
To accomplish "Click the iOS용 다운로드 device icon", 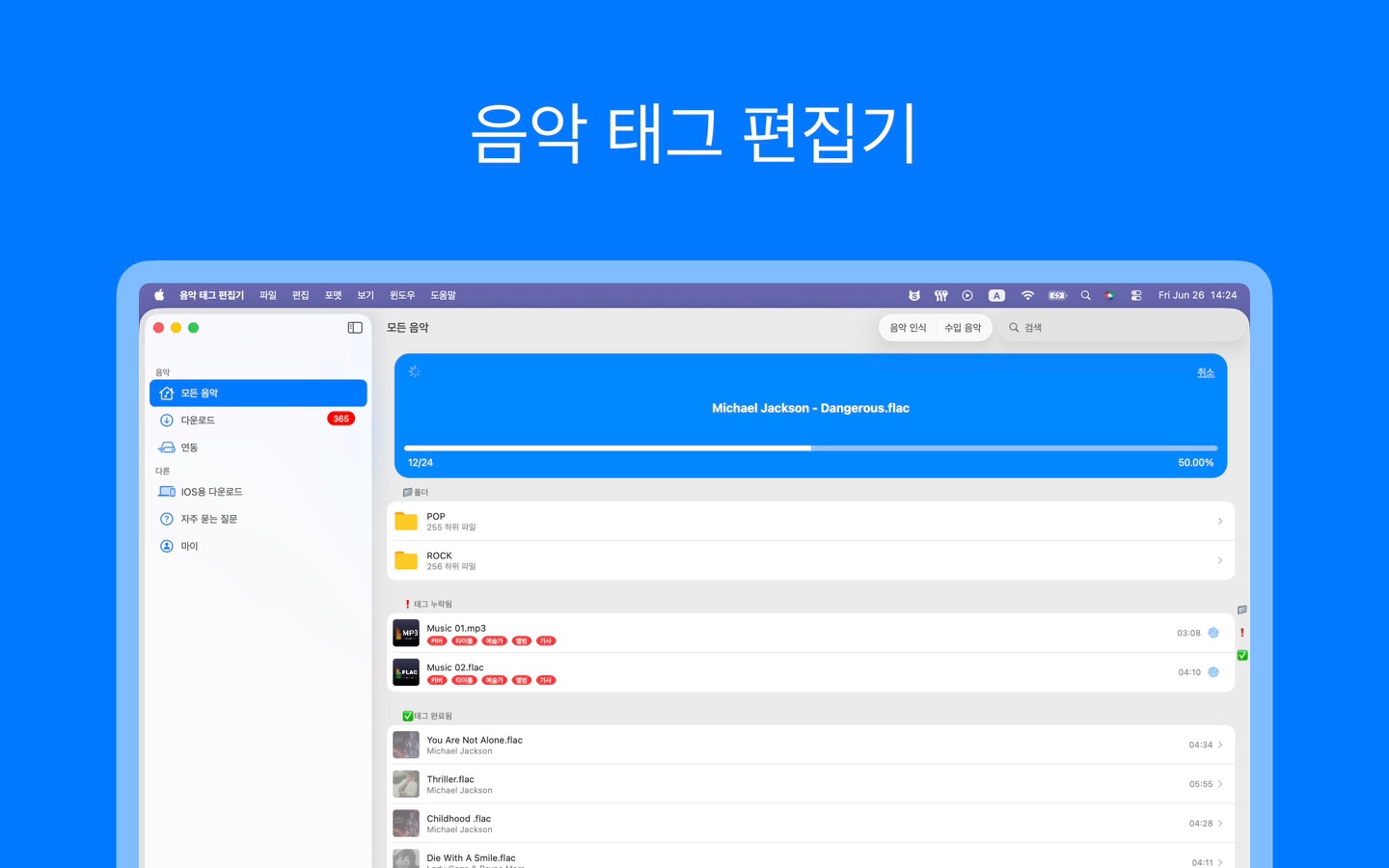I will [167, 492].
